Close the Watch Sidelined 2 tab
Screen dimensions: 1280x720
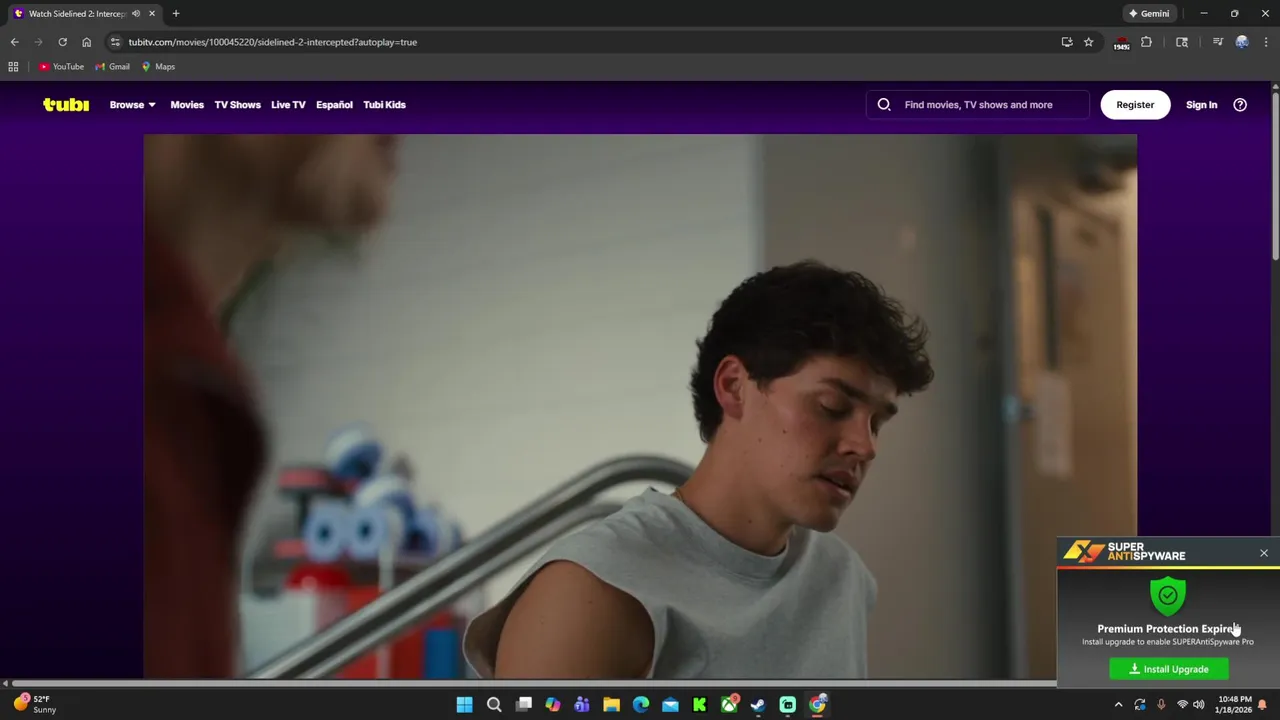[152, 14]
